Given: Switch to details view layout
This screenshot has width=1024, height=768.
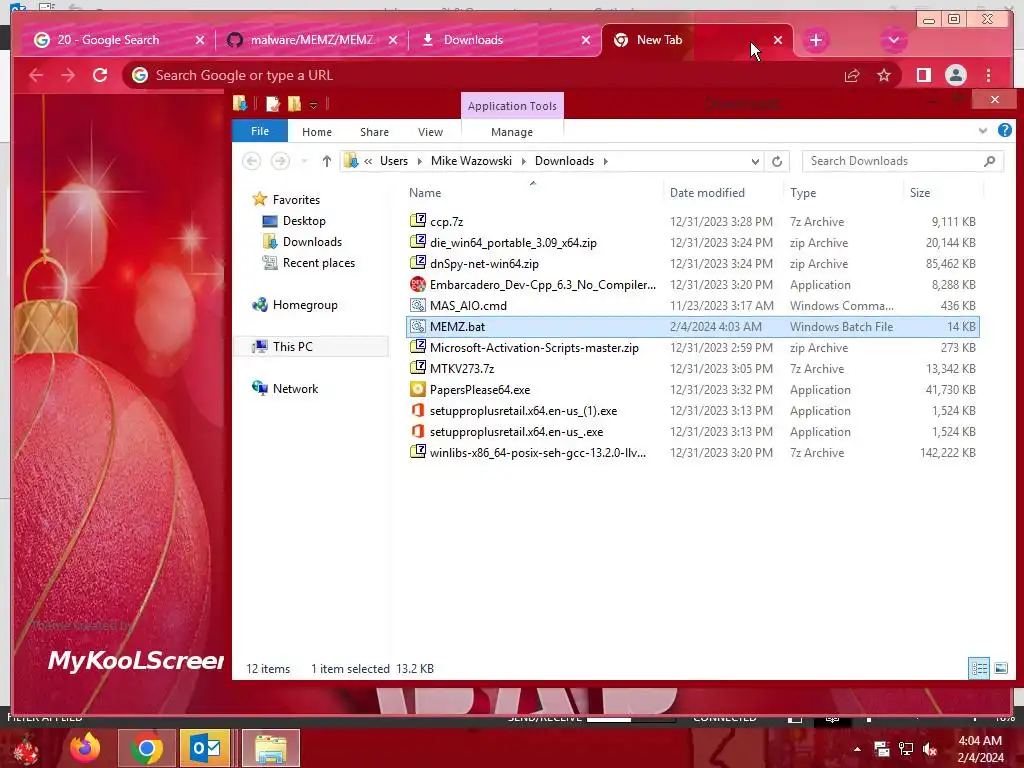Looking at the screenshot, I should click(979, 668).
